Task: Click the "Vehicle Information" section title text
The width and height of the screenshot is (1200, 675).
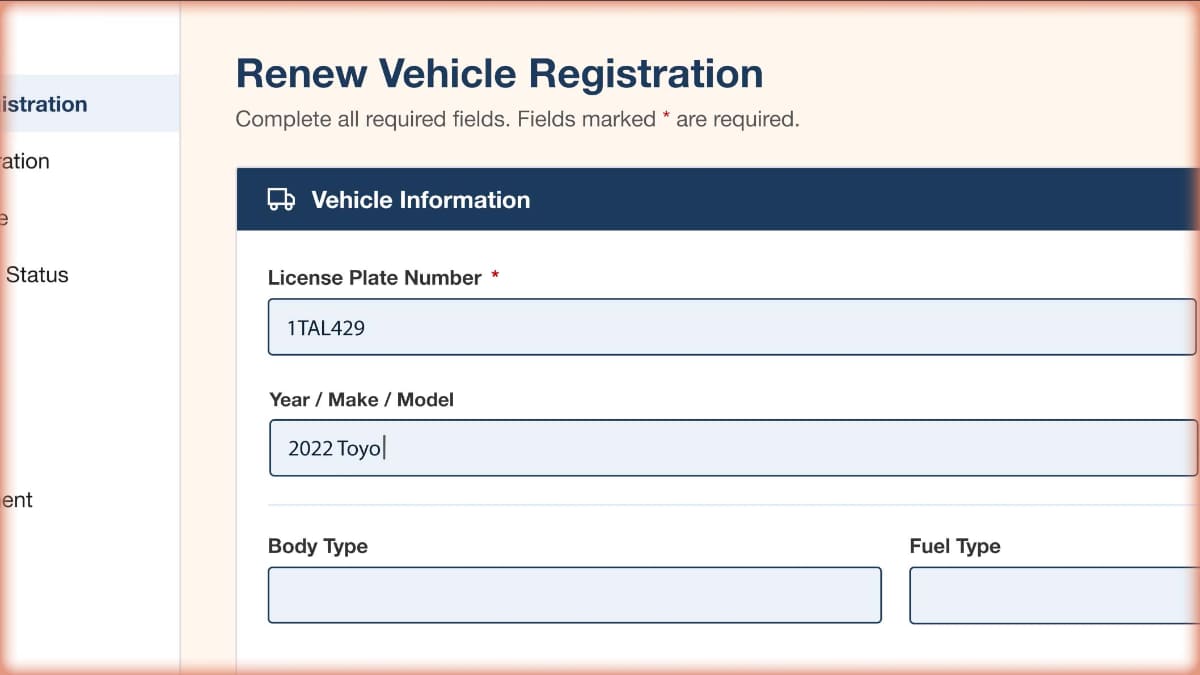Action: tap(420, 200)
